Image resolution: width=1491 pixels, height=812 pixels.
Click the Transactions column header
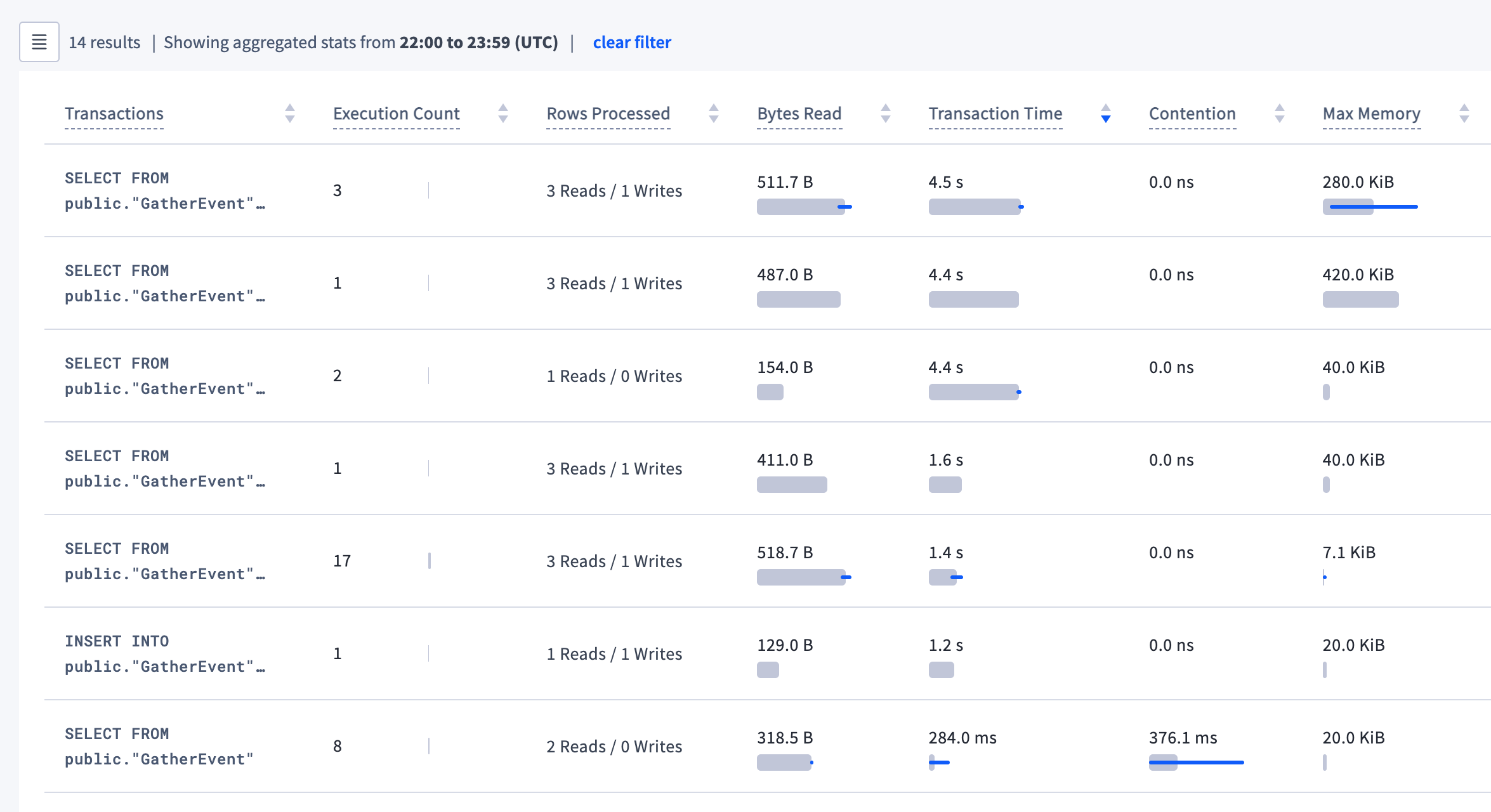114,114
